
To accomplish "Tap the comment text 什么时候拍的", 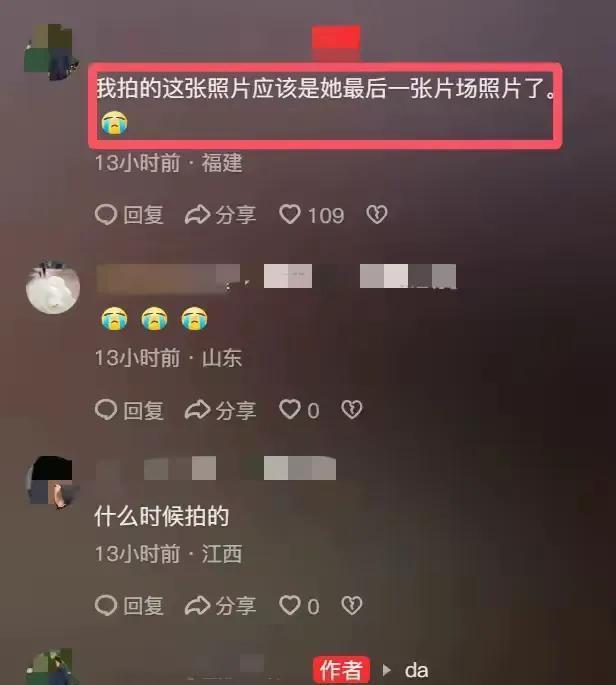I will [162, 516].
